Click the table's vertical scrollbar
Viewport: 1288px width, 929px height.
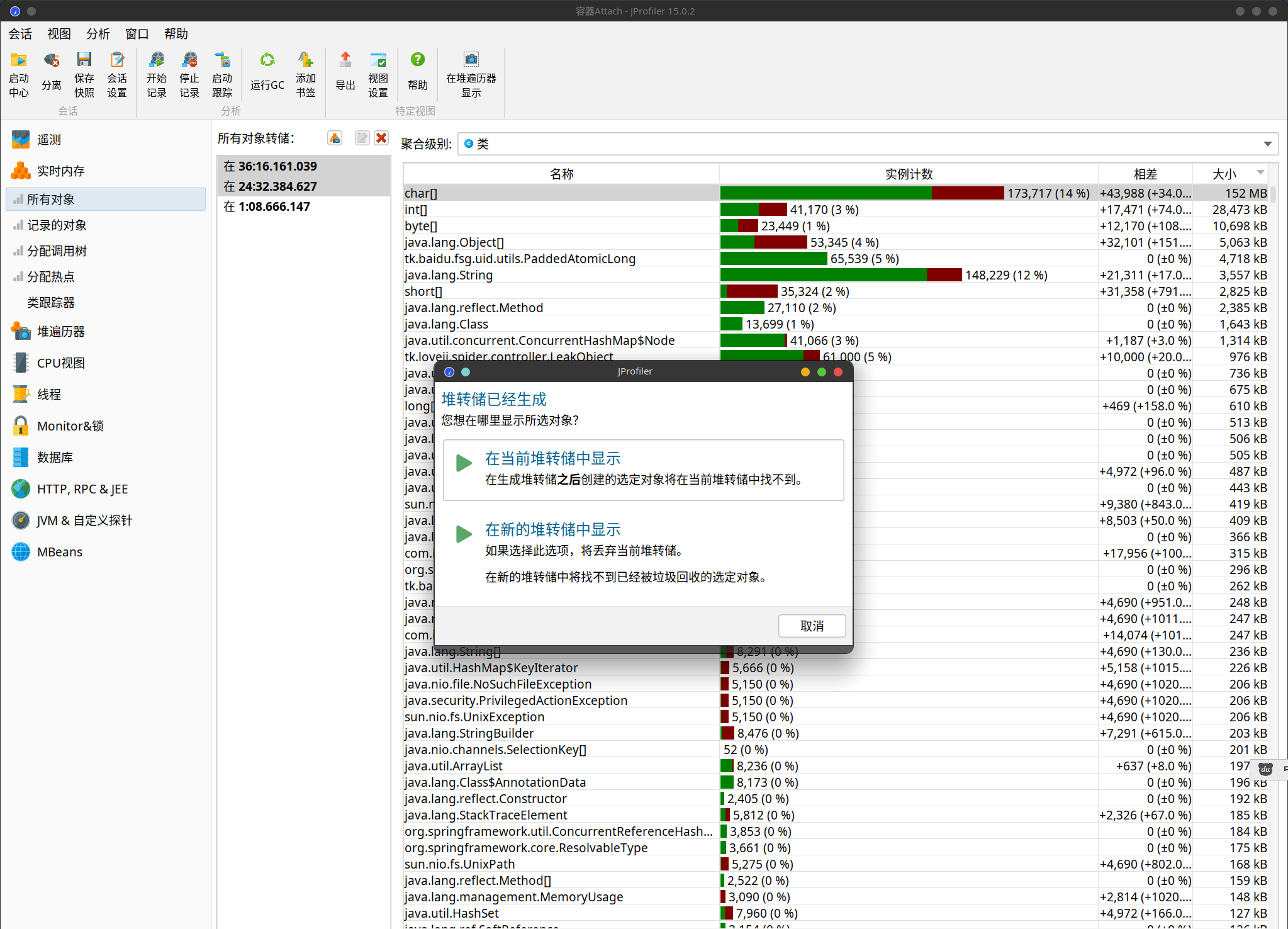pos(1273,195)
